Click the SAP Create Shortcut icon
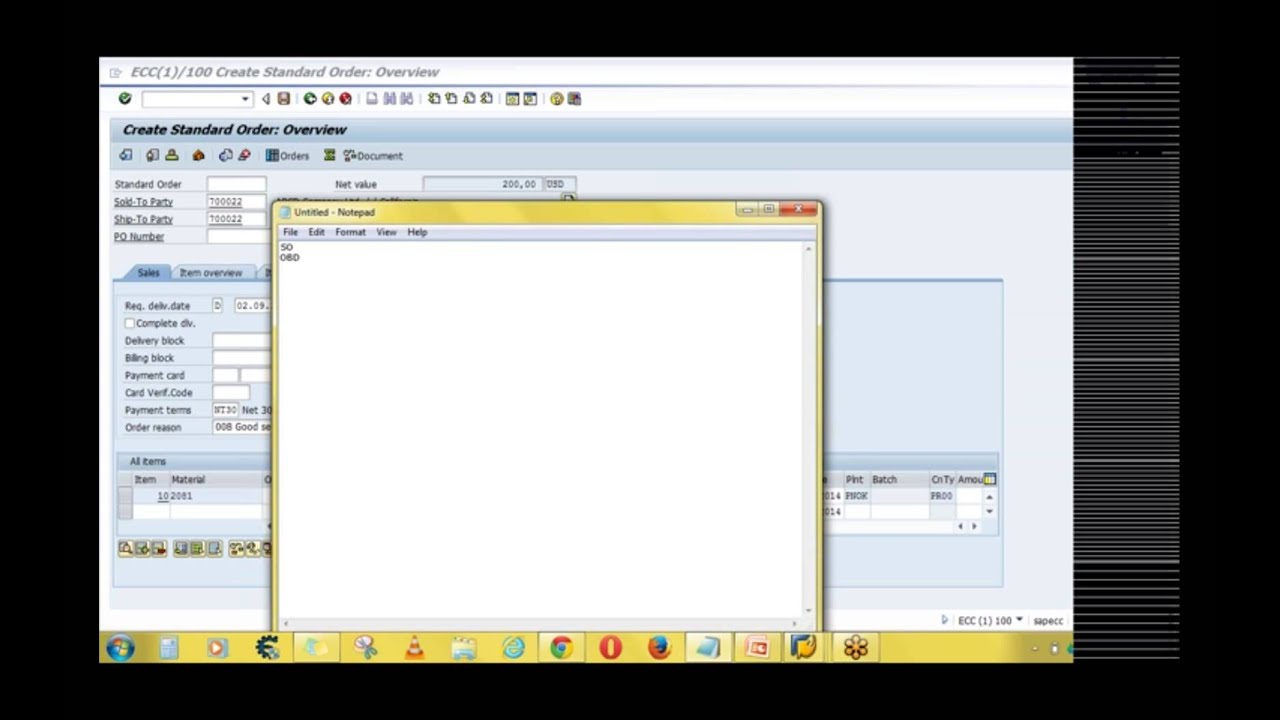 (x=531, y=99)
